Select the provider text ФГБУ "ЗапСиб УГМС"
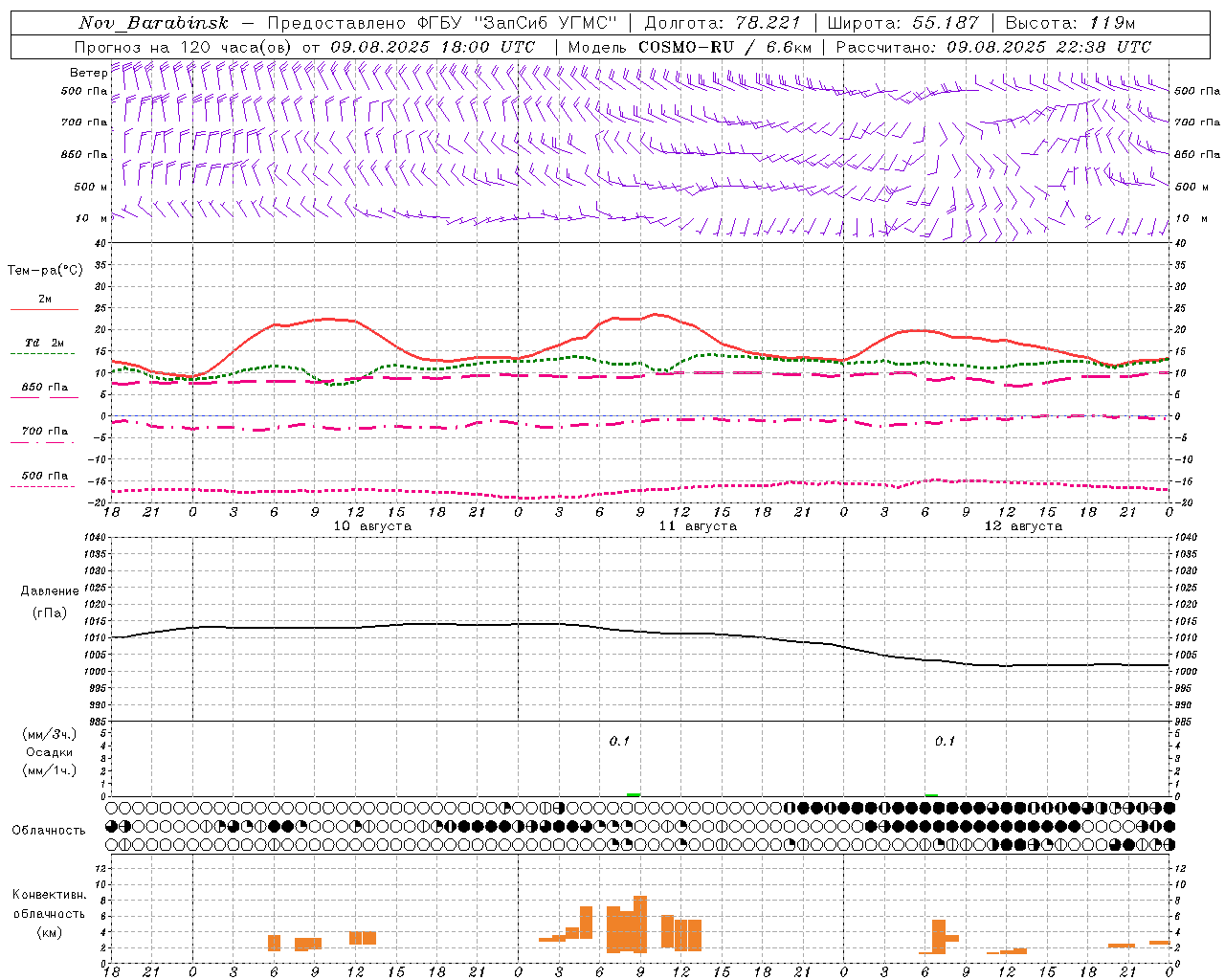Viewport: 1225px width, 980px height. point(520,23)
